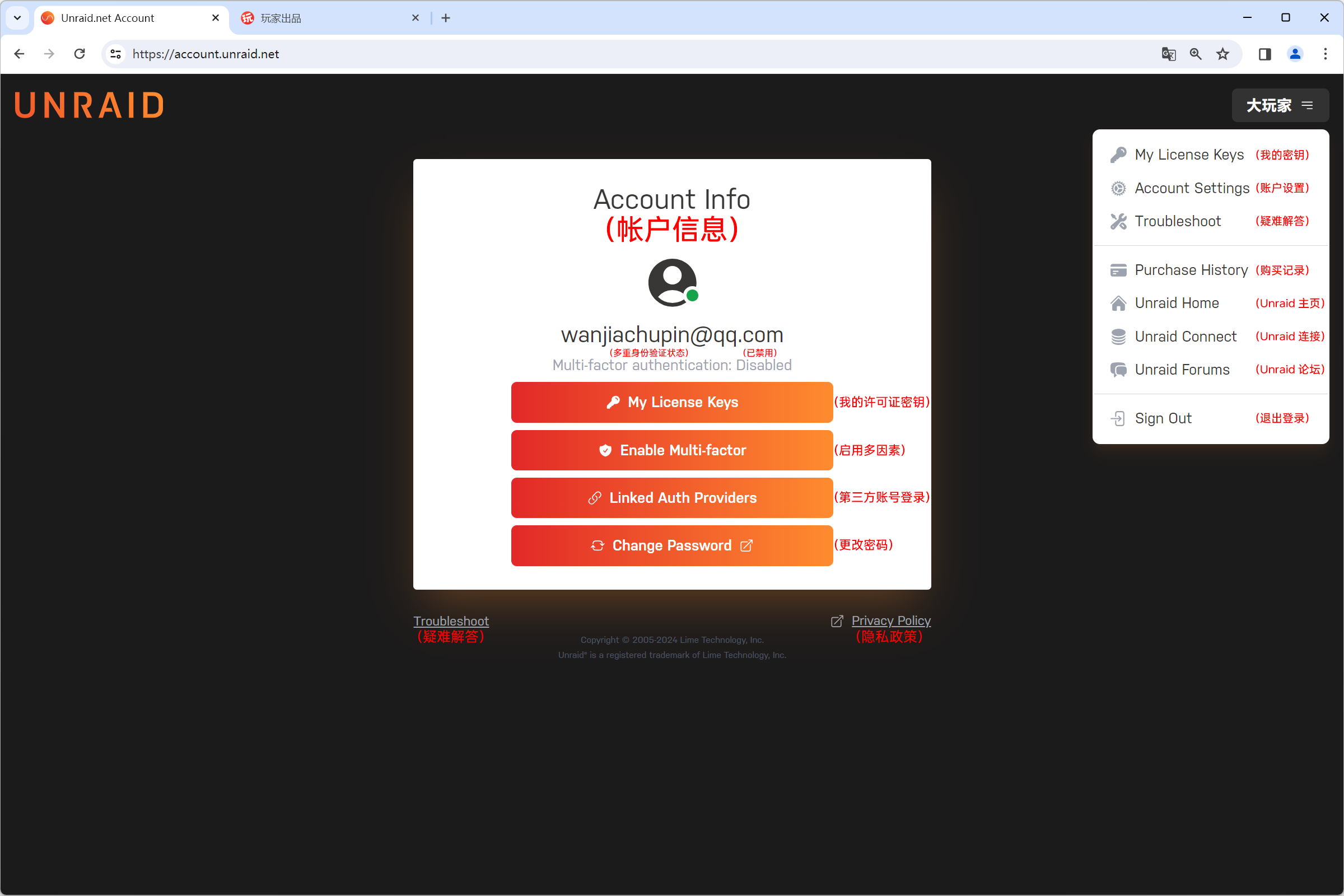Click the gear icon beside Account Settings
1344x896 pixels.
[x=1118, y=188]
